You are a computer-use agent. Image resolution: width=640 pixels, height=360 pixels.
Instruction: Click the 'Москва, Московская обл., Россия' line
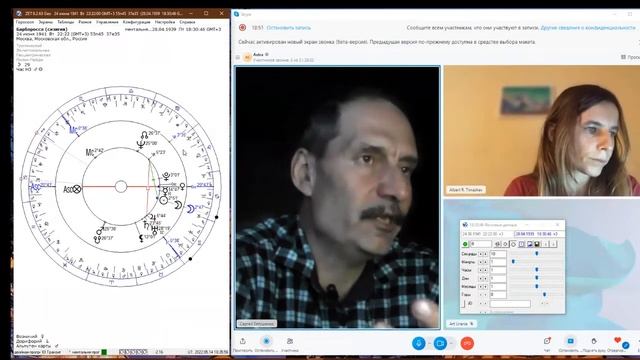[x=52, y=39]
